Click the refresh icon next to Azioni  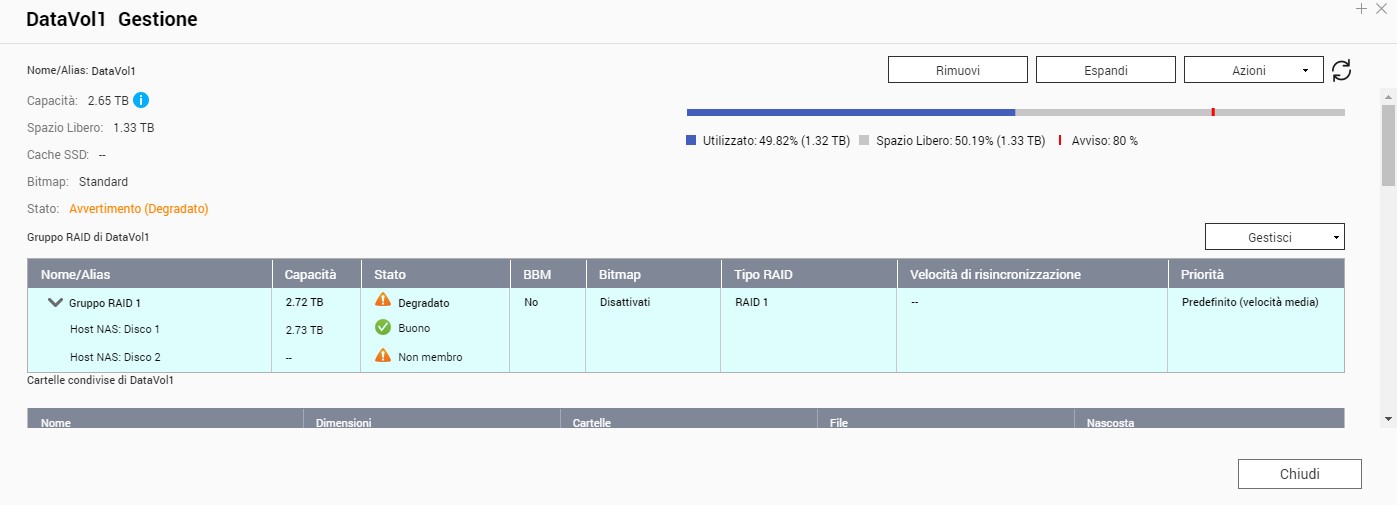[x=1341, y=70]
